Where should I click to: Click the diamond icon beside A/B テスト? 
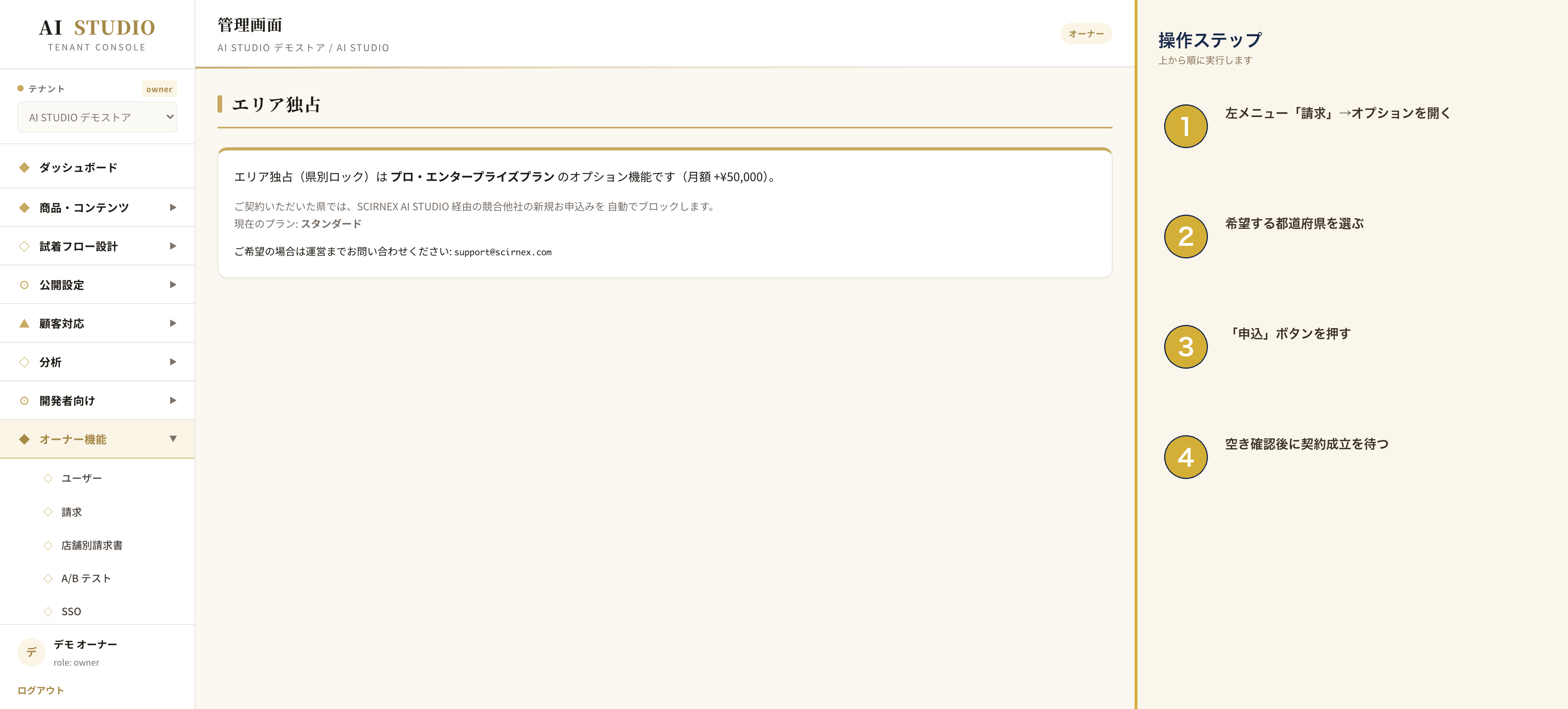point(48,578)
